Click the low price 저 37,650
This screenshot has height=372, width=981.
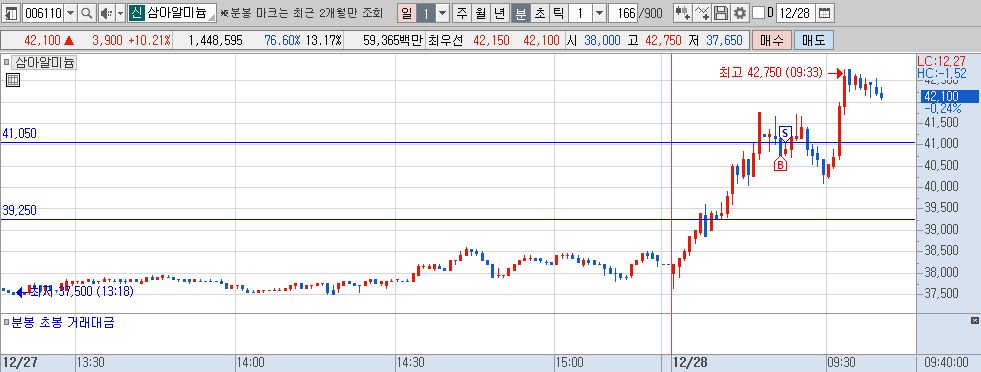[x=715, y=41]
